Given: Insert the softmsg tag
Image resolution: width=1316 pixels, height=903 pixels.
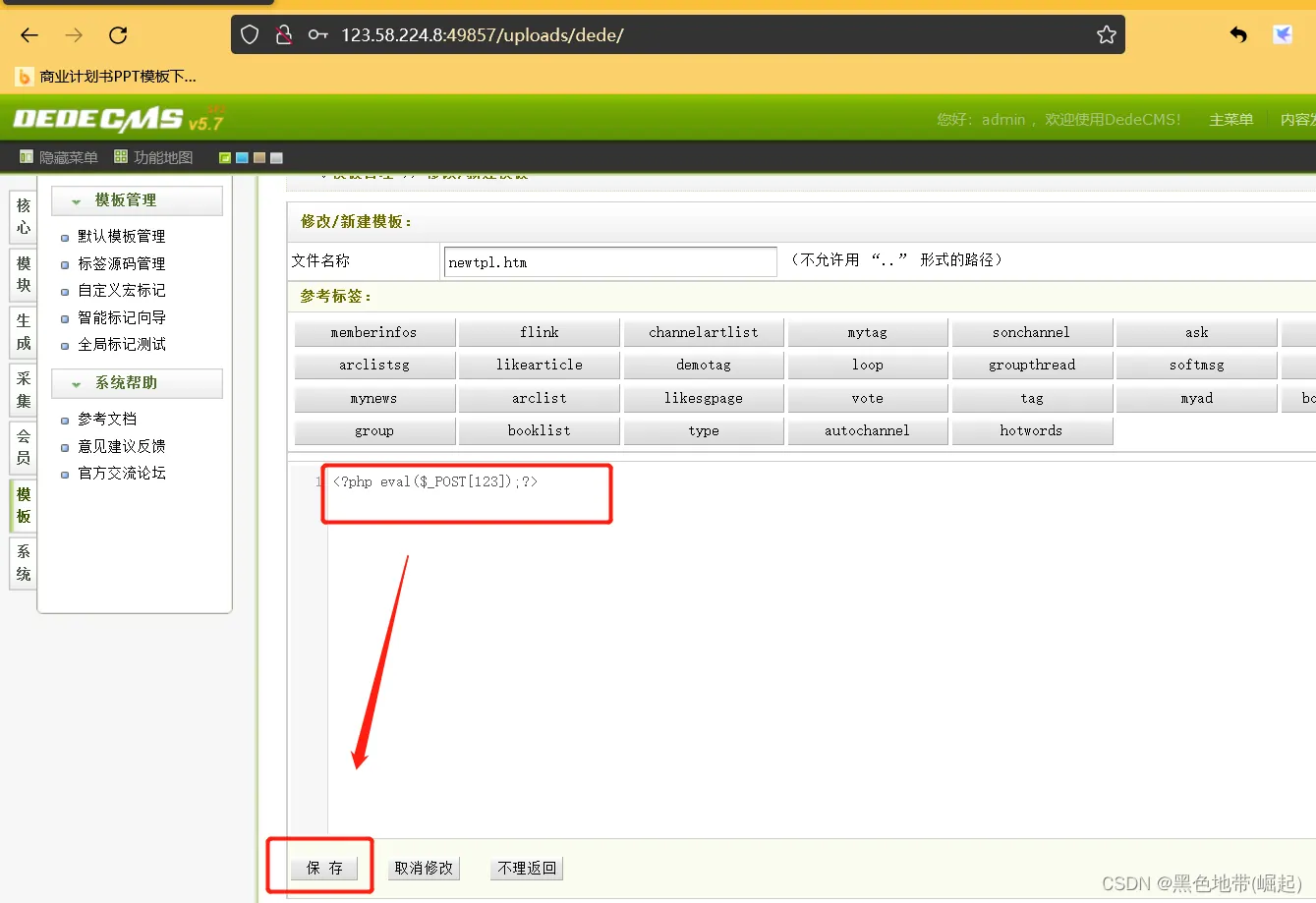Looking at the screenshot, I should (x=1197, y=366).
